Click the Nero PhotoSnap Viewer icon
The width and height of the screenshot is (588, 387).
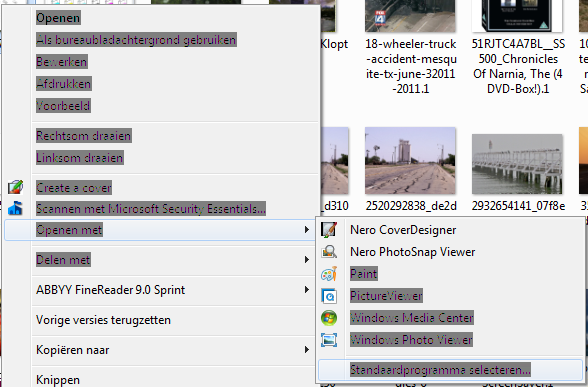tap(329, 252)
